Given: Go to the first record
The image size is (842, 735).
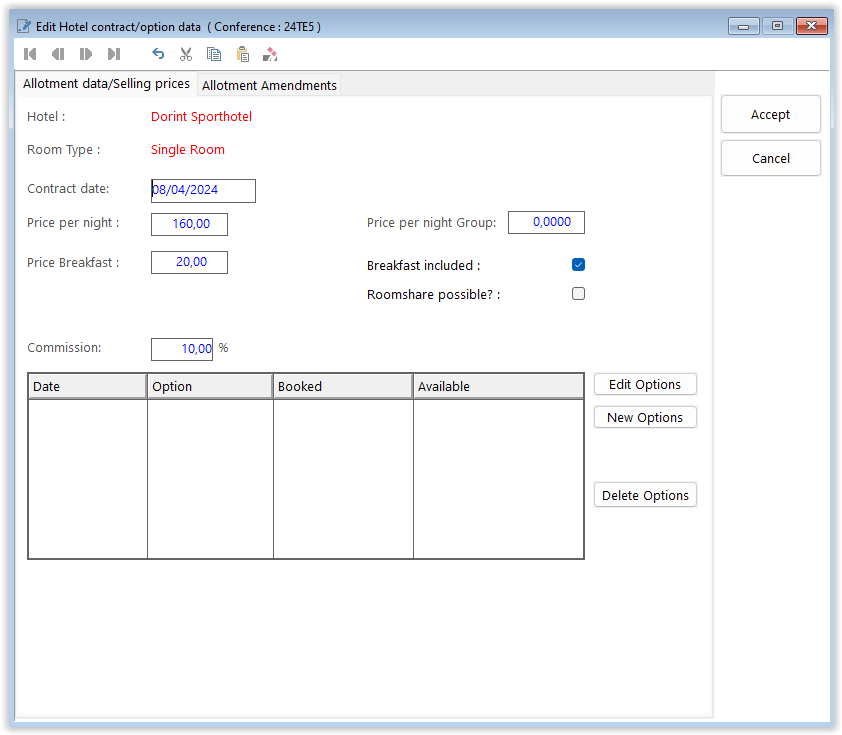Looking at the screenshot, I should click(30, 54).
